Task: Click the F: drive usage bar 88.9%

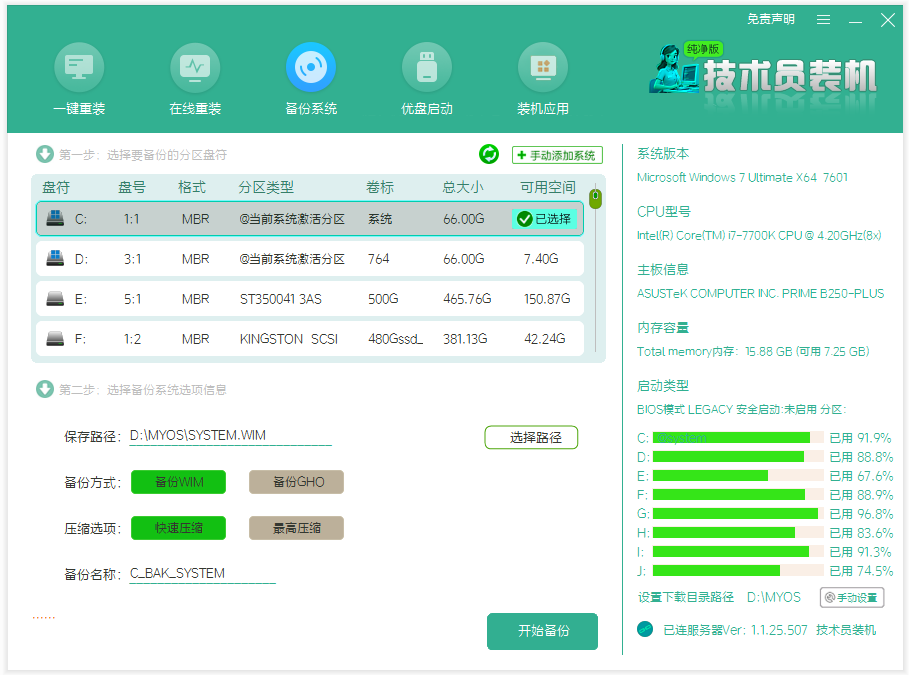Action: pyautogui.click(x=738, y=495)
